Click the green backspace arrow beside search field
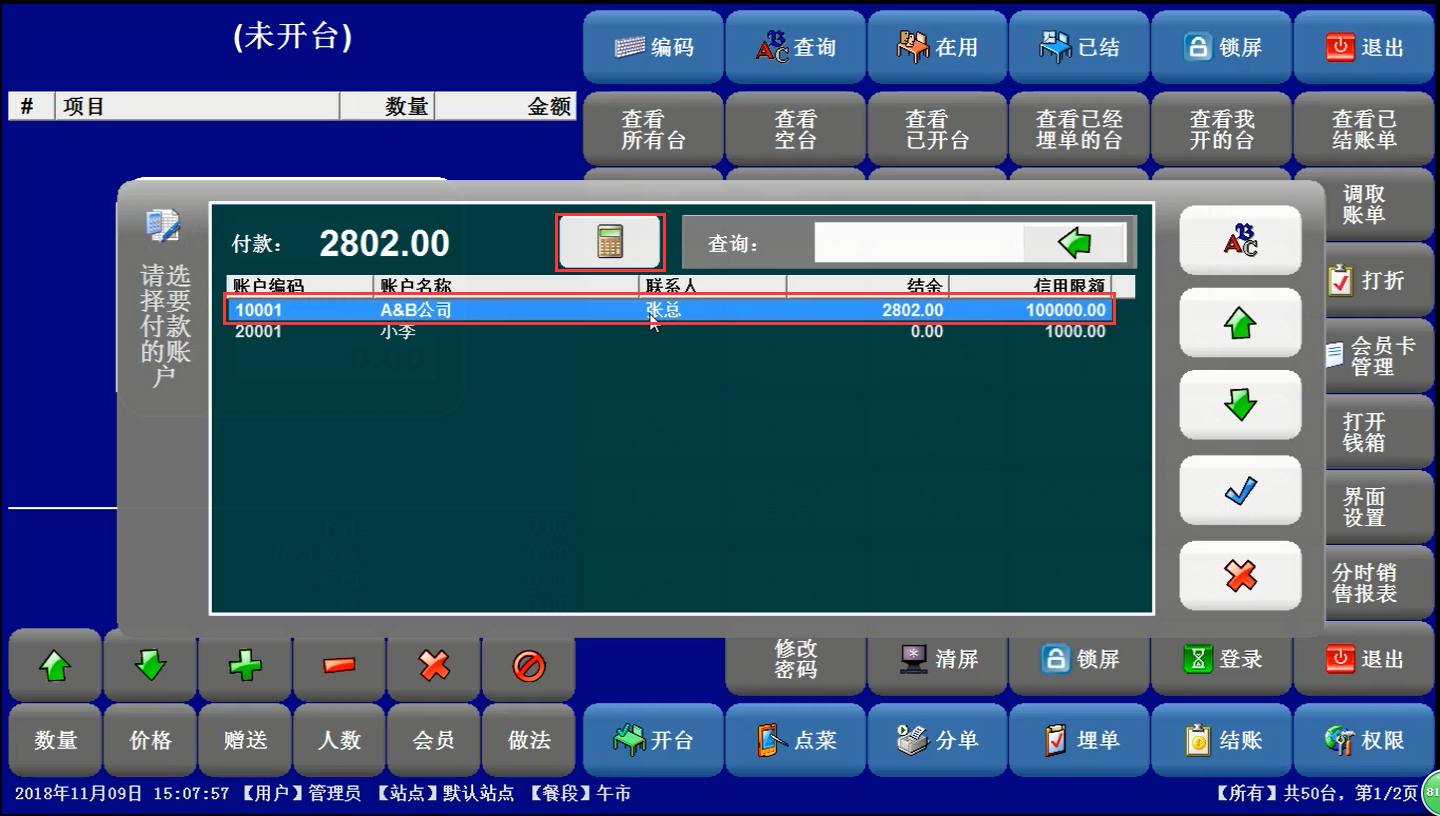The image size is (1440, 816). [x=1075, y=242]
